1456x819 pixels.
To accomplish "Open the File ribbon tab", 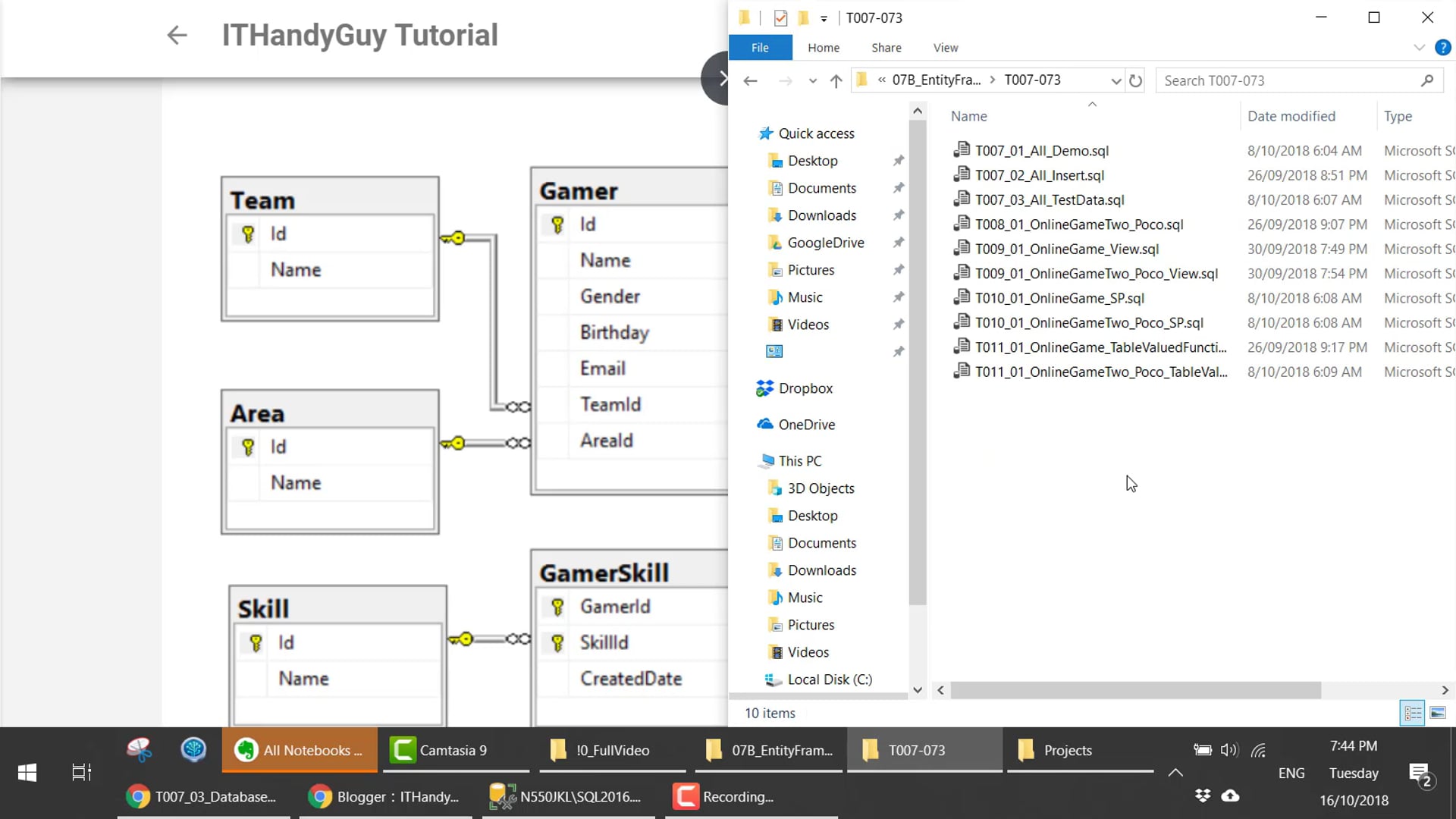I will click(760, 48).
